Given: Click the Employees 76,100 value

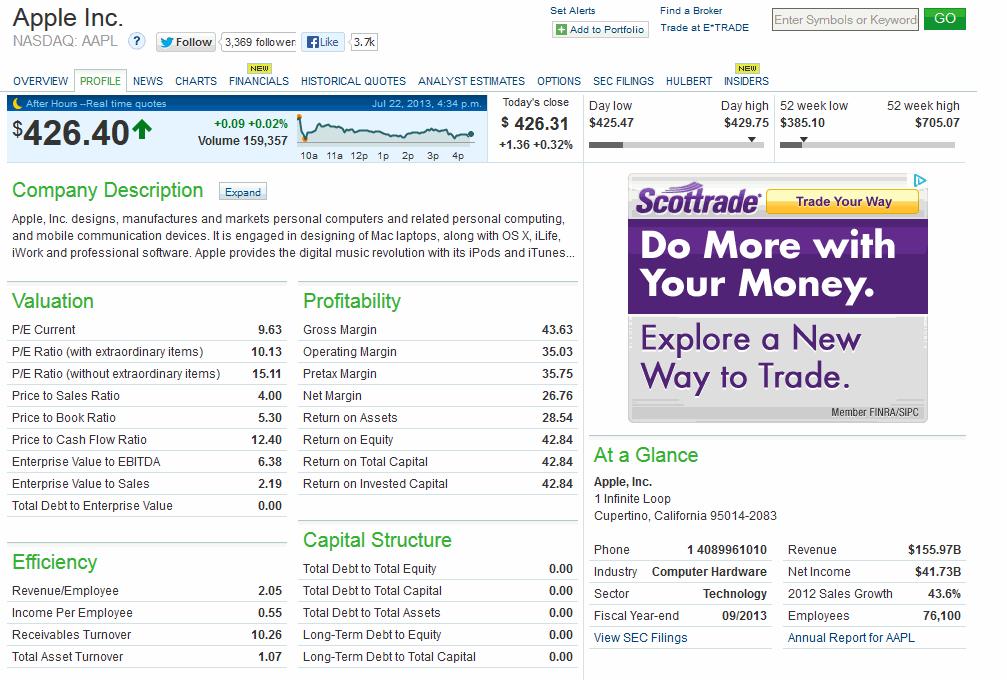Looking at the screenshot, I should click(x=941, y=616).
